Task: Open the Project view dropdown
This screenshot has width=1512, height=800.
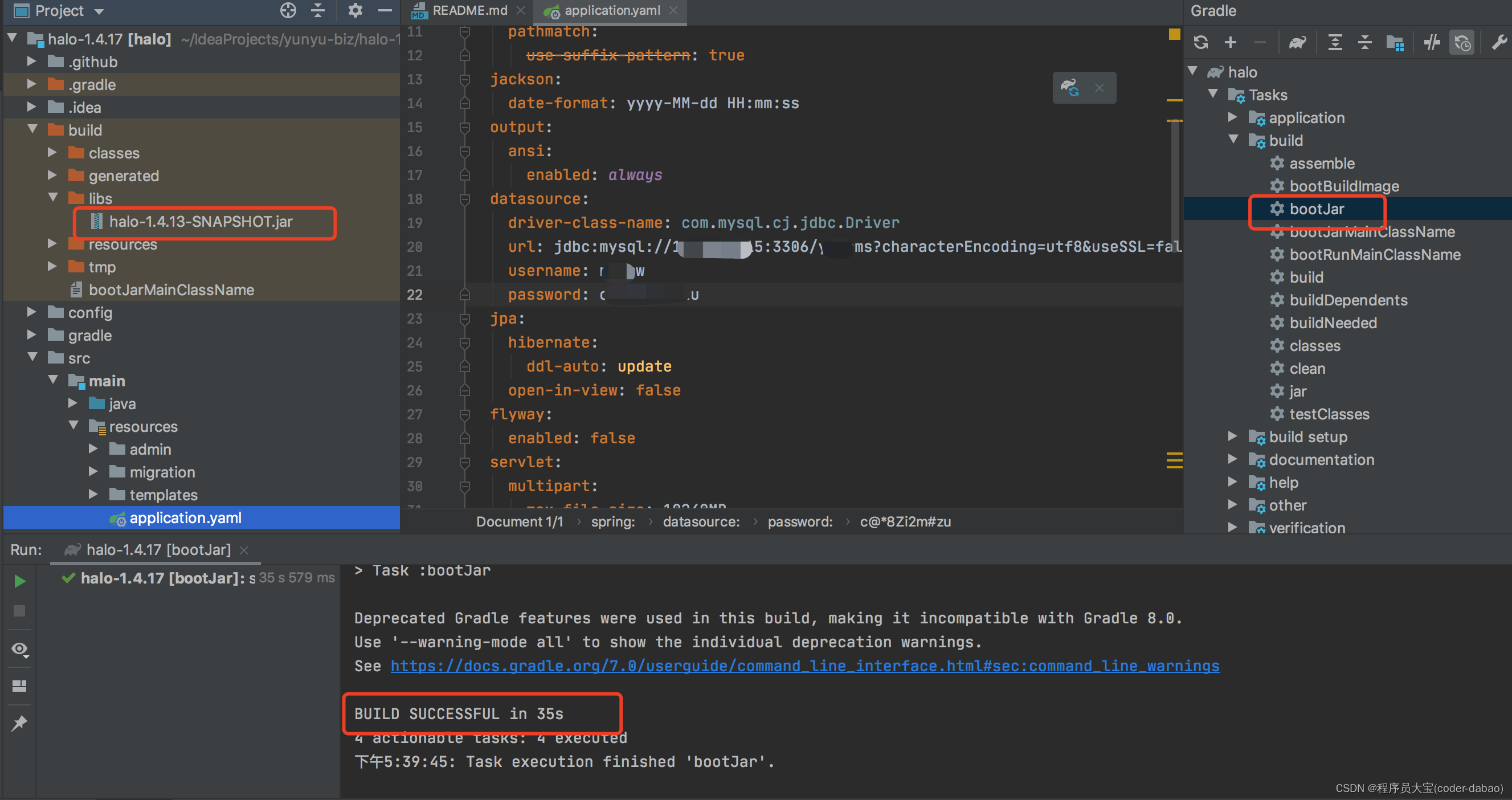Action: pyautogui.click(x=99, y=11)
